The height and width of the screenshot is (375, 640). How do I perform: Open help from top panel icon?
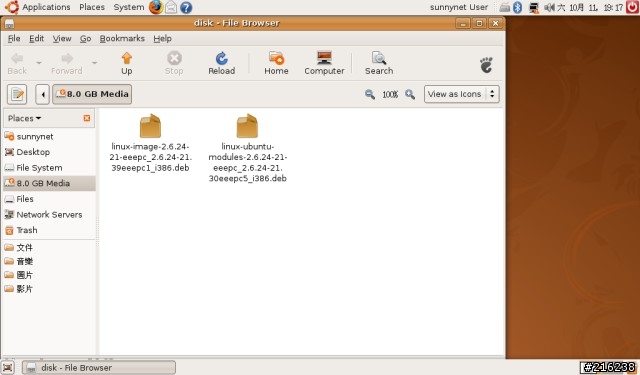186,7
